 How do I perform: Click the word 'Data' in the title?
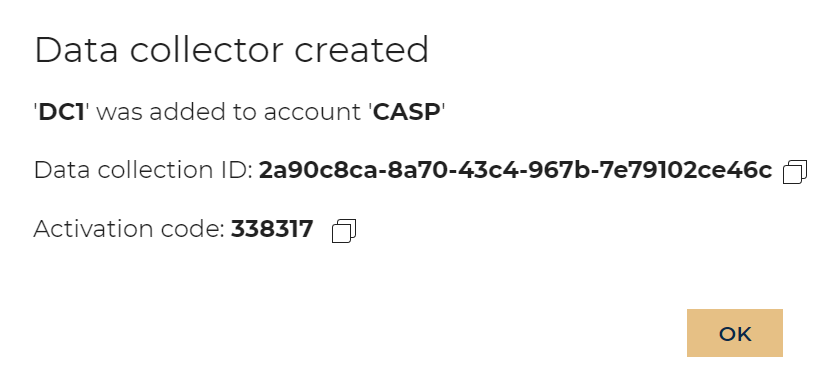76,50
